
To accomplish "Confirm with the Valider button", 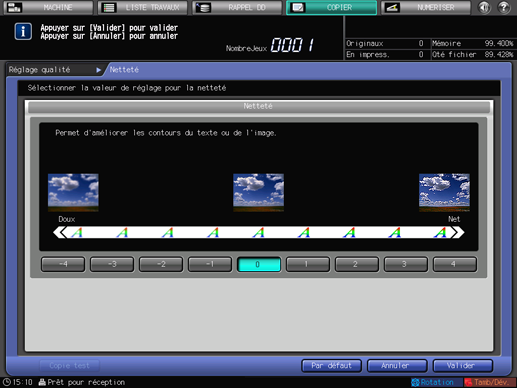I will pyautogui.click(x=463, y=366).
